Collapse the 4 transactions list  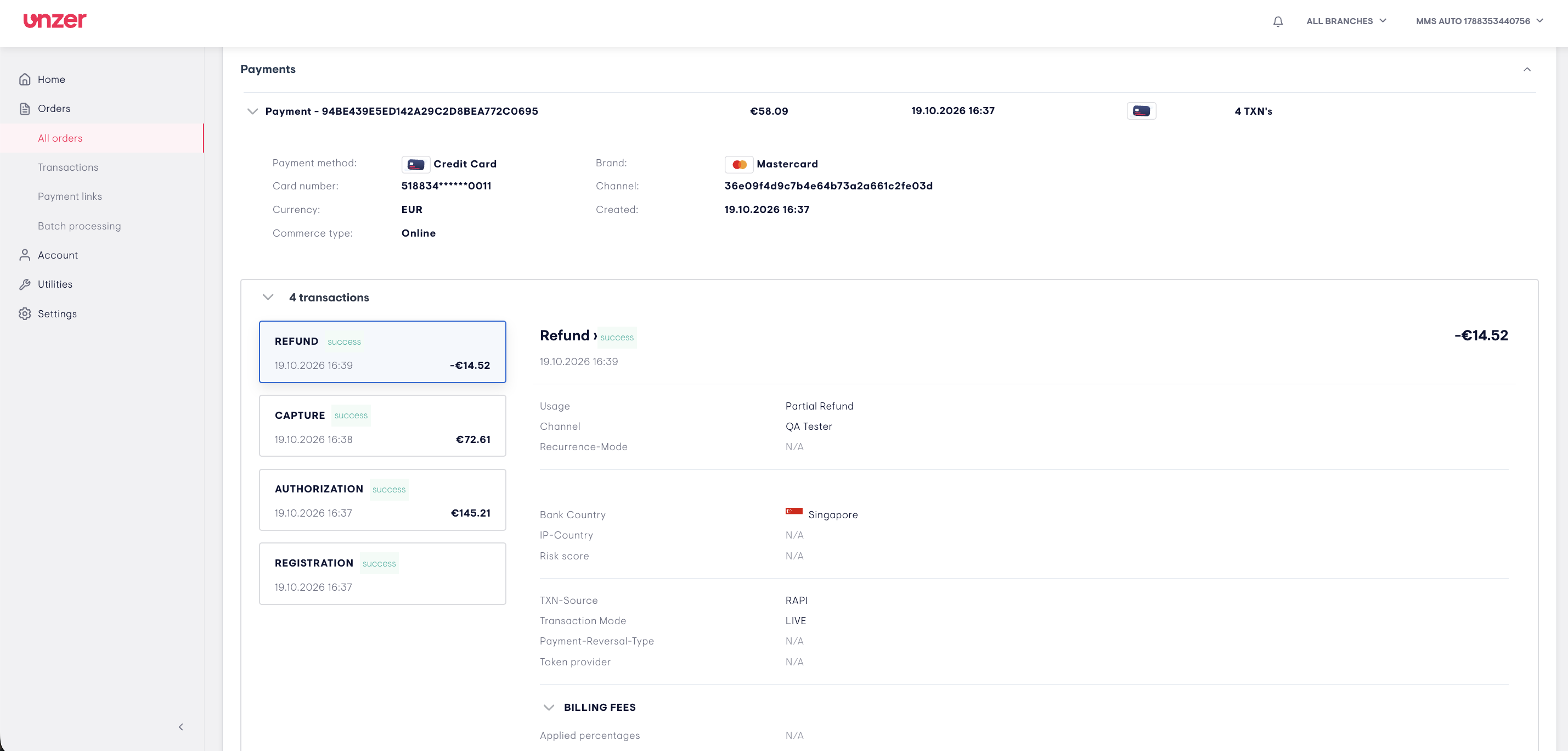click(x=268, y=297)
